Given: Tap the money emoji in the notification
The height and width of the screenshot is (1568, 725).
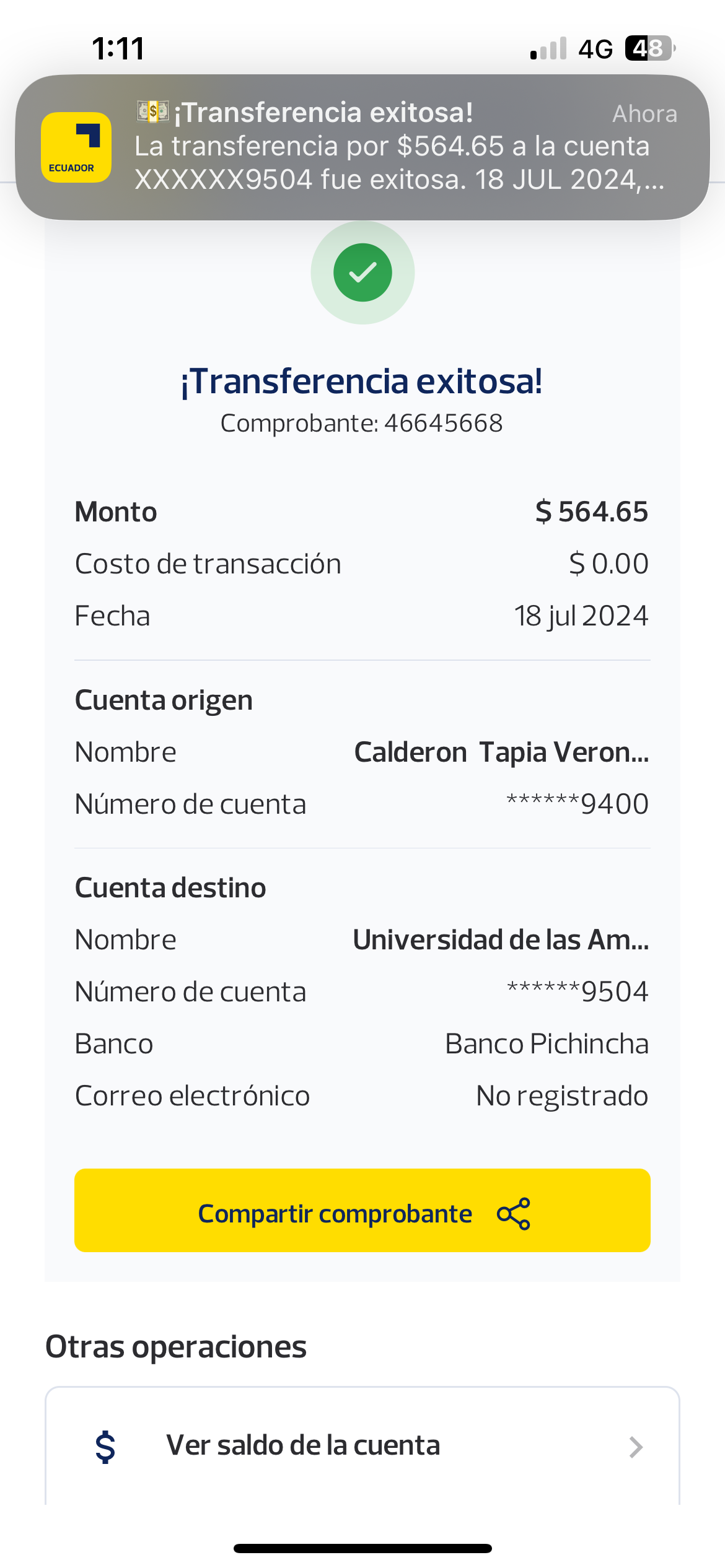Looking at the screenshot, I should 152,111.
